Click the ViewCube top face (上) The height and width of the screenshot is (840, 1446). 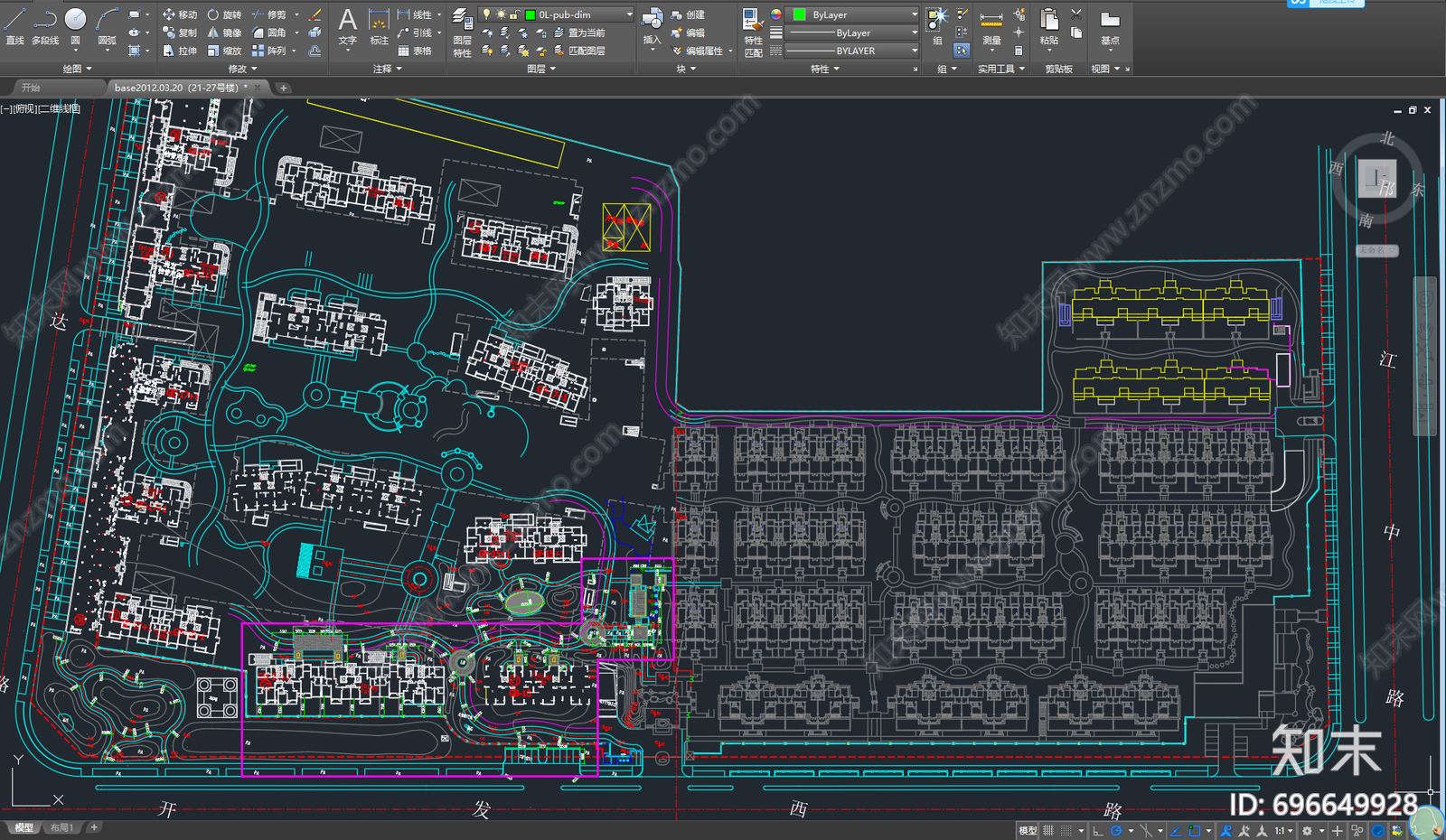coord(1377,178)
